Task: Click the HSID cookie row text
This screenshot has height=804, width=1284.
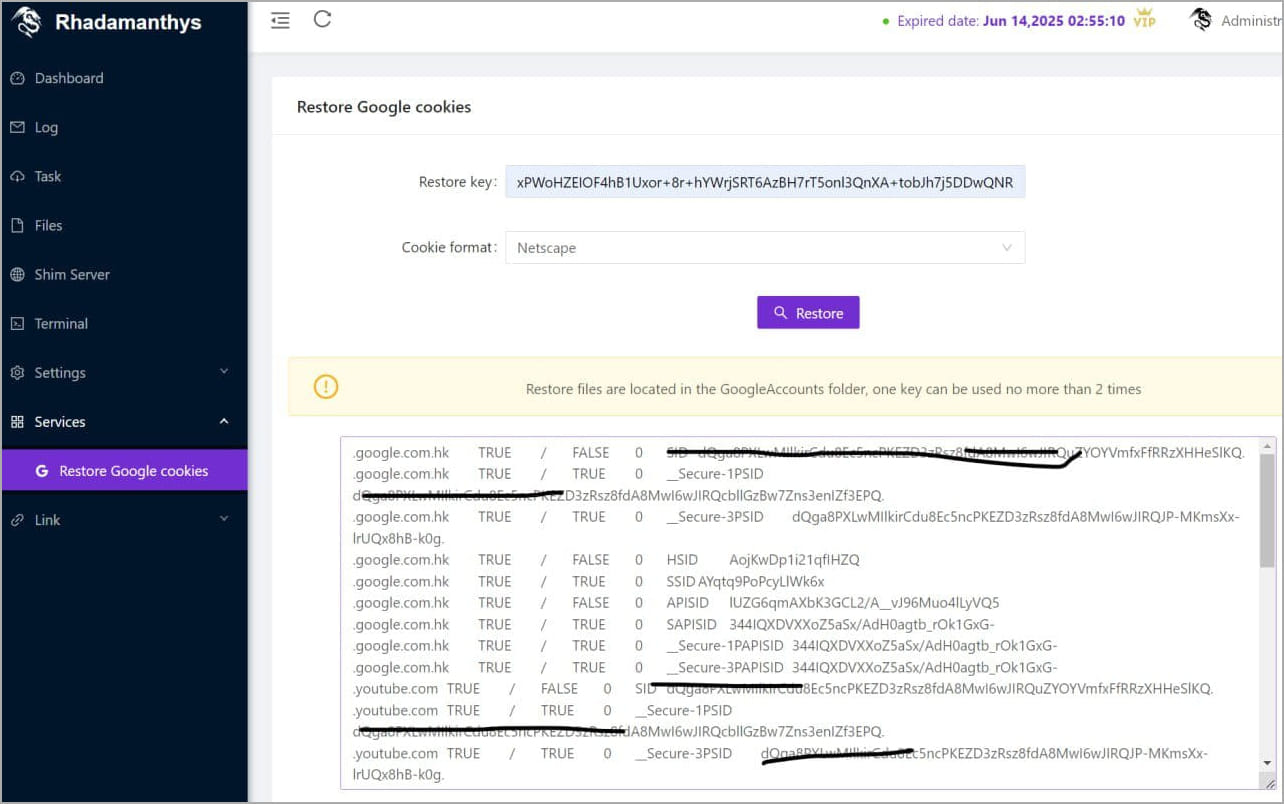Action: tap(606, 560)
